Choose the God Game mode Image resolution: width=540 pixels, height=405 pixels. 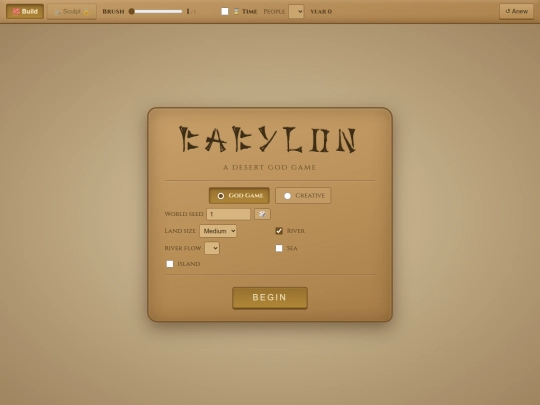tap(239, 196)
